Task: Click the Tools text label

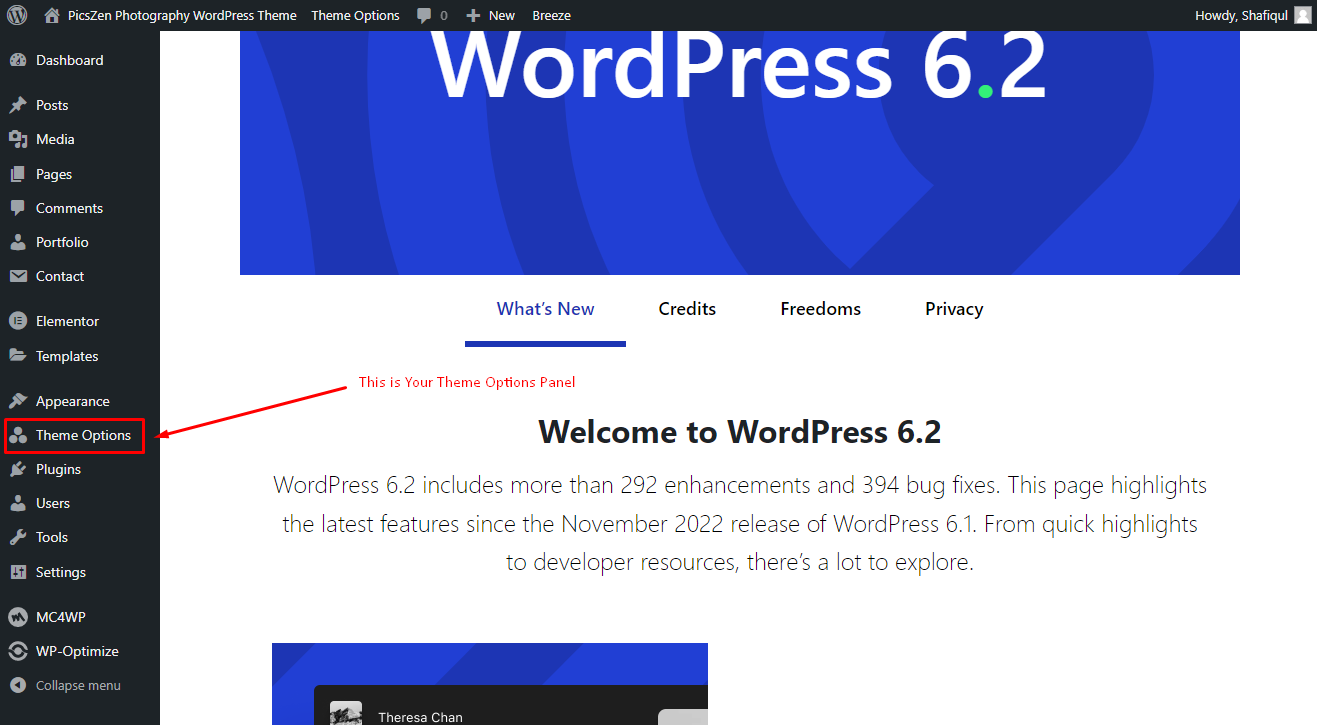Action: pos(52,537)
